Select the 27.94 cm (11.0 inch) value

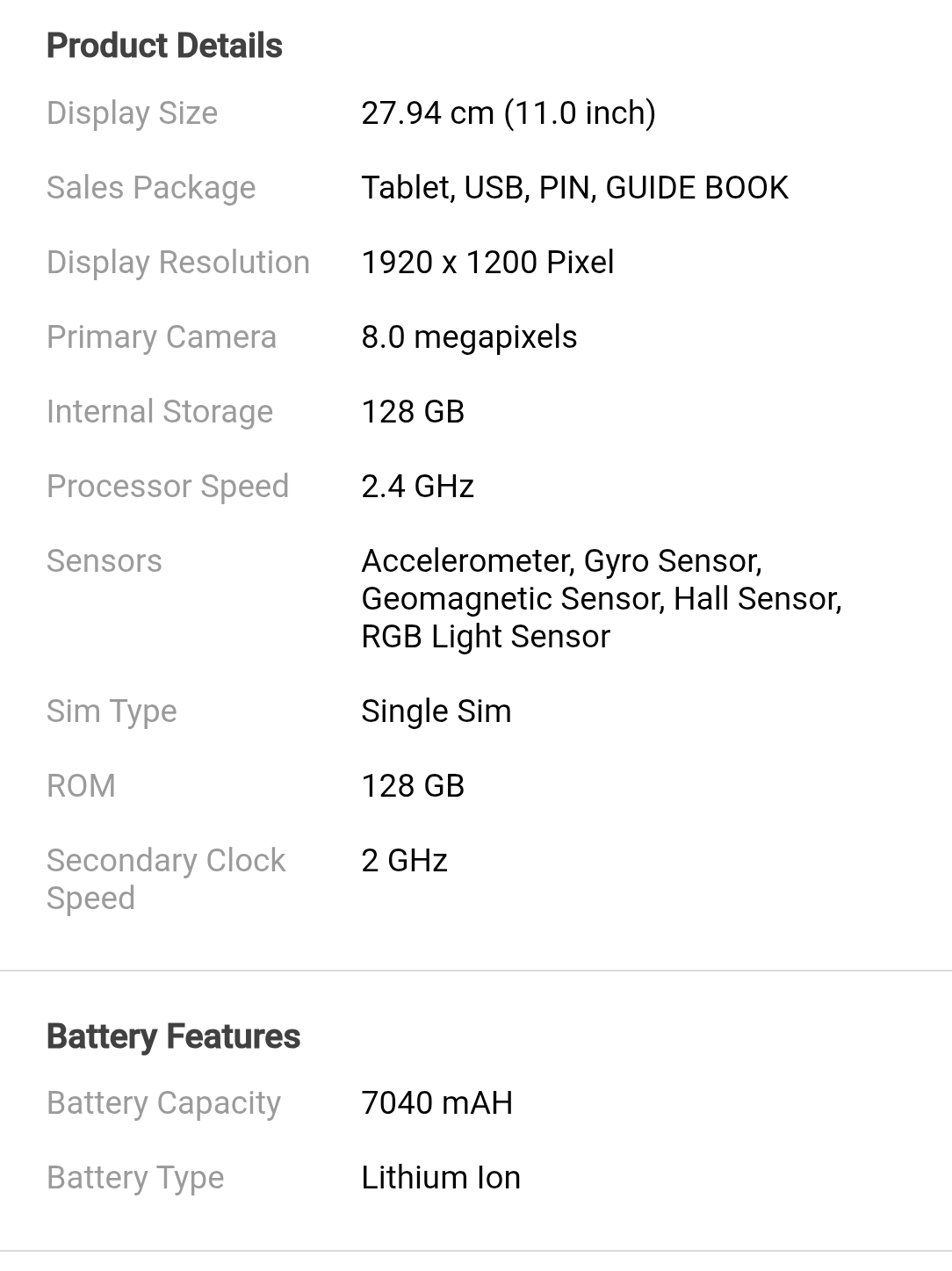point(508,113)
